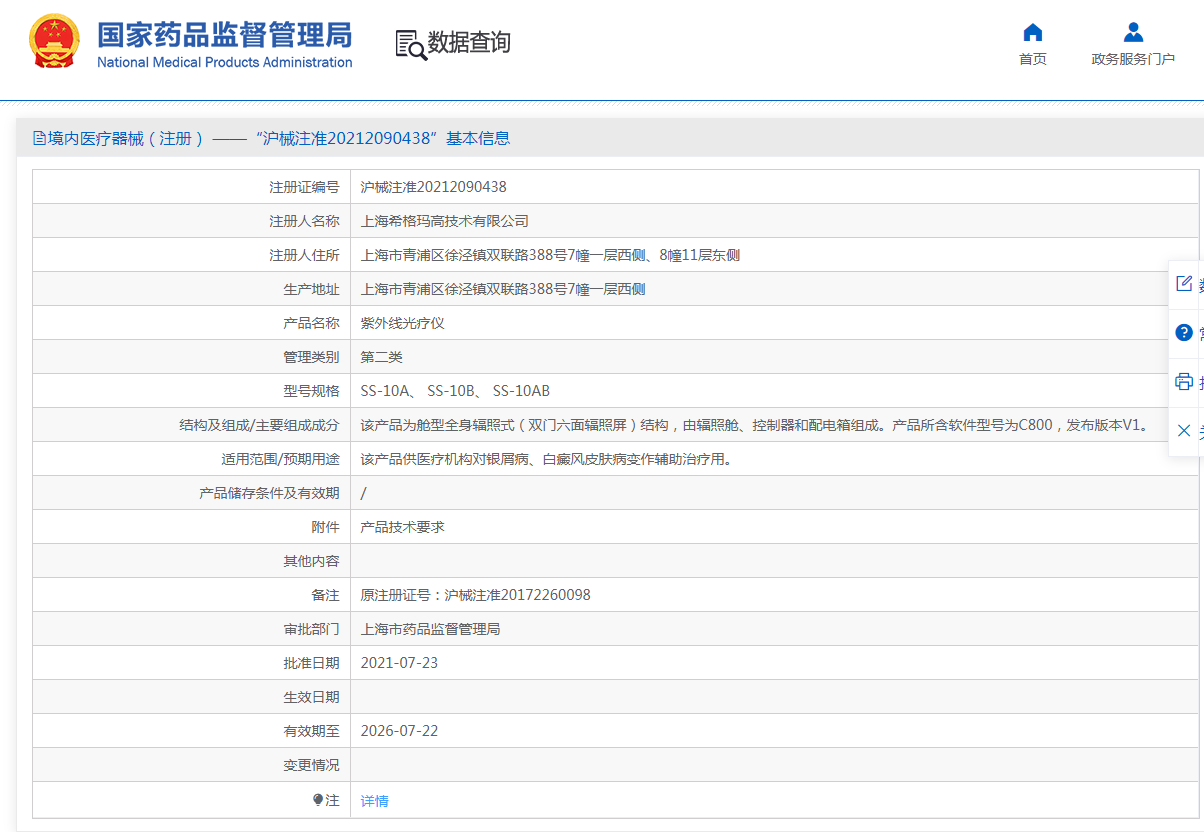Click 原注册证号 remark value

click(x=476, y=595)
